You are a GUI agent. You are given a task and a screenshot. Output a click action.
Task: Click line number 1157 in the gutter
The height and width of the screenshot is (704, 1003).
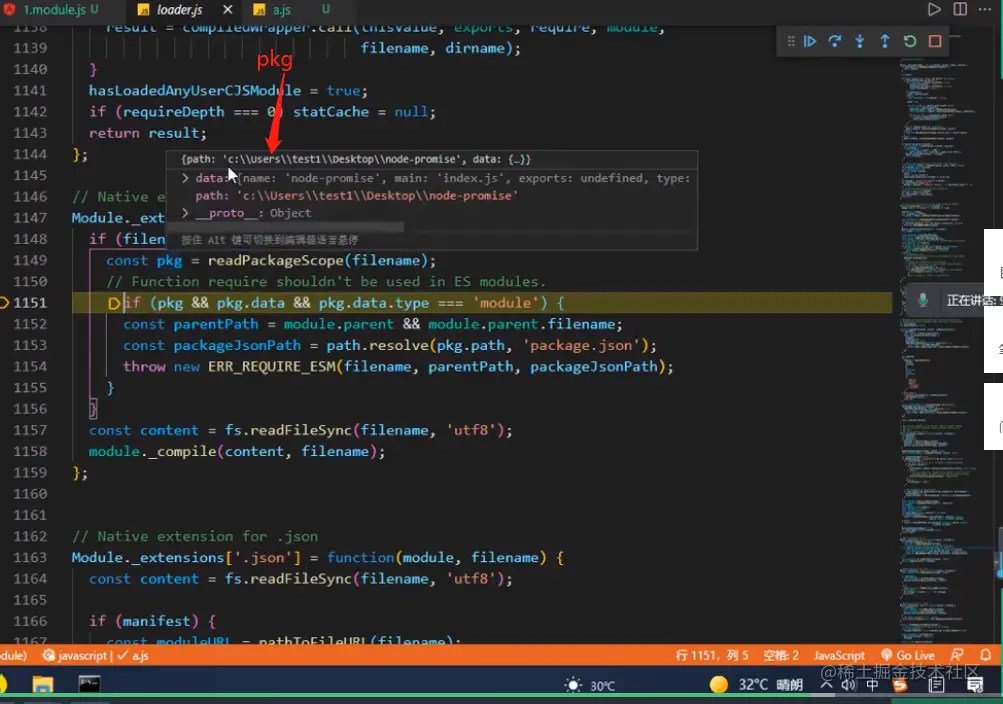(30, 430)
